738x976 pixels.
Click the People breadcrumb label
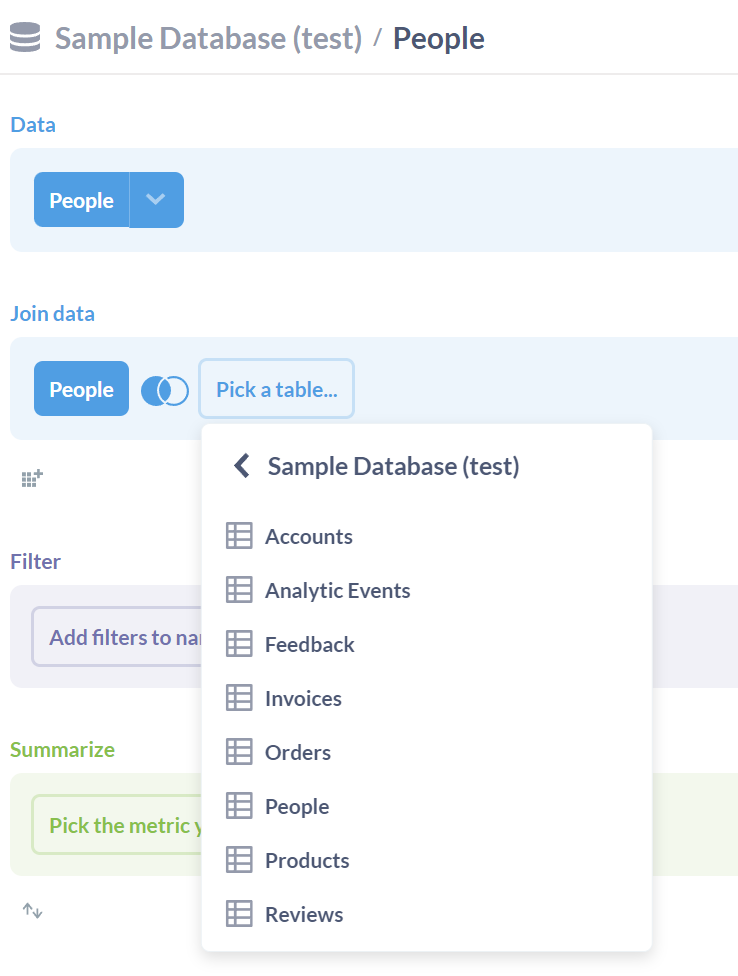coord(438,37)
